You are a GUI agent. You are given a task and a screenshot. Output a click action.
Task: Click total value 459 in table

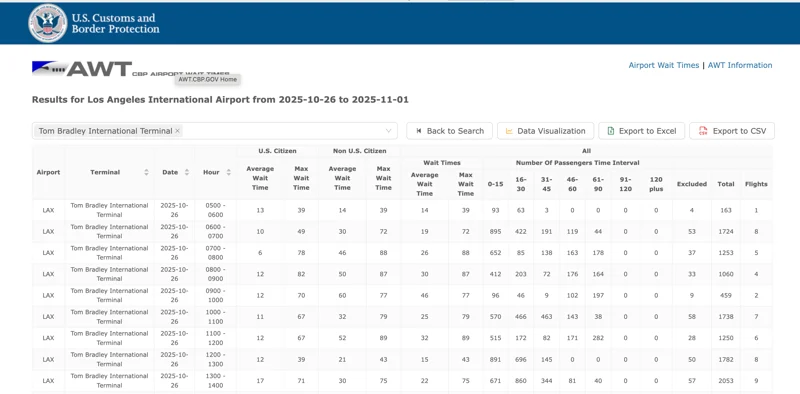(726, 296)
